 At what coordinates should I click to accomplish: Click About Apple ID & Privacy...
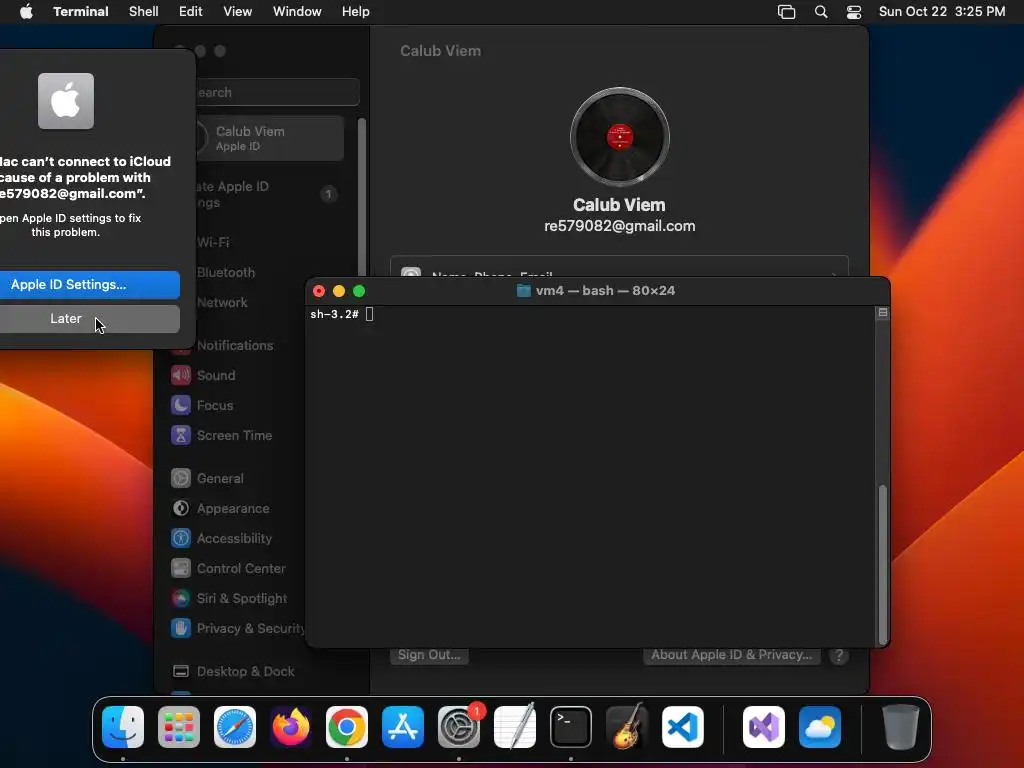pyautogui.click(x=731, y=655)
